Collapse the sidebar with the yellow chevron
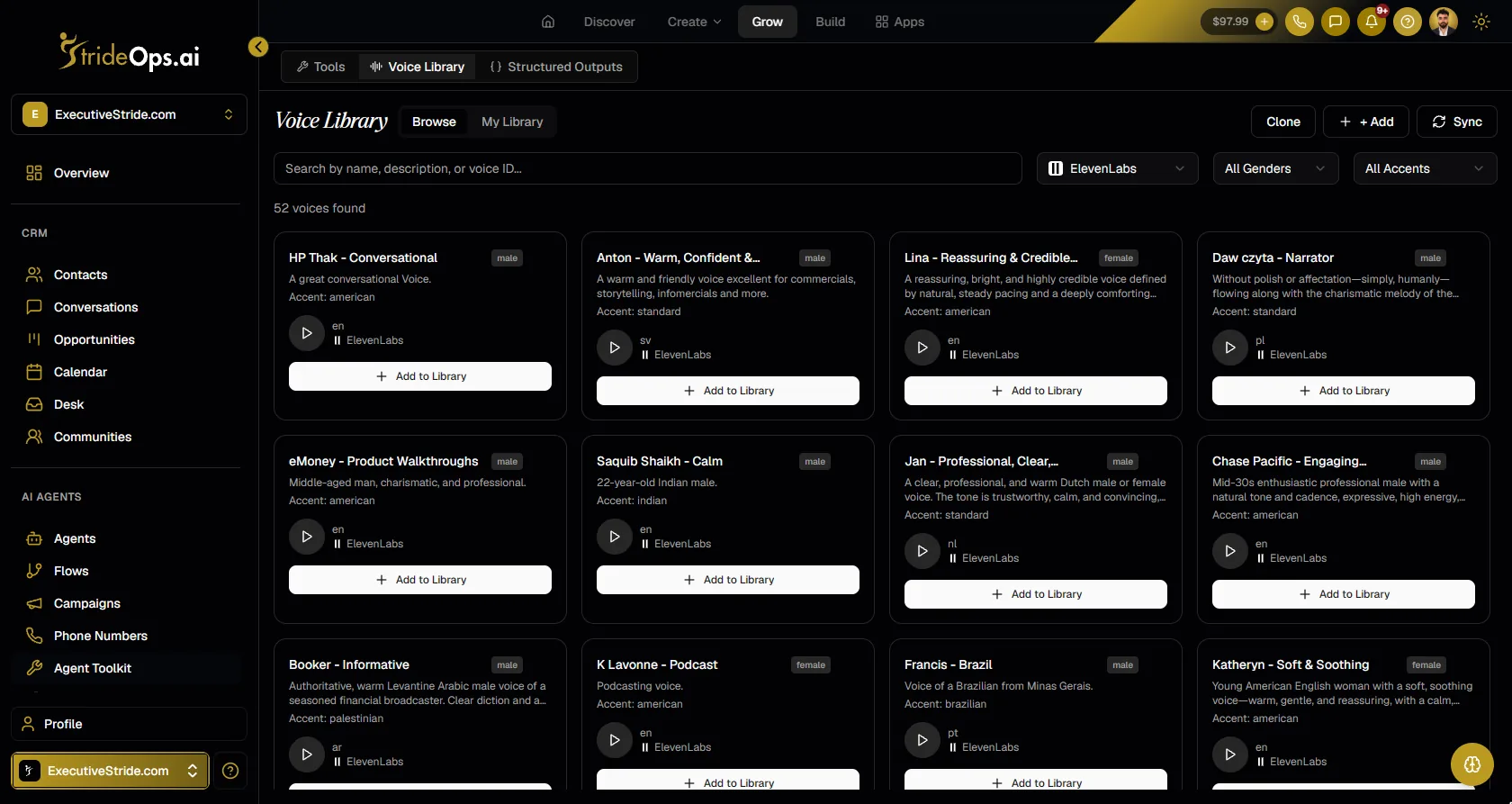Viewport: 1512px width, 804px height. click(x=258, y=47)
